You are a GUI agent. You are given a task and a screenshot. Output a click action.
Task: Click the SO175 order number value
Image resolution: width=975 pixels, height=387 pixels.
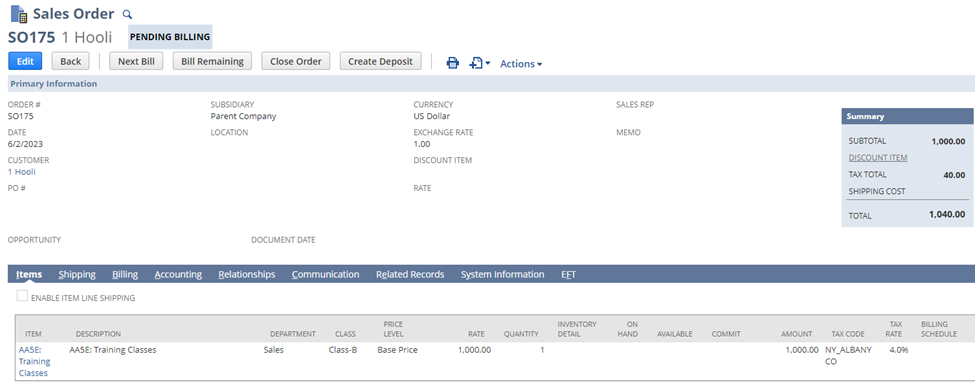click(21, 116)
